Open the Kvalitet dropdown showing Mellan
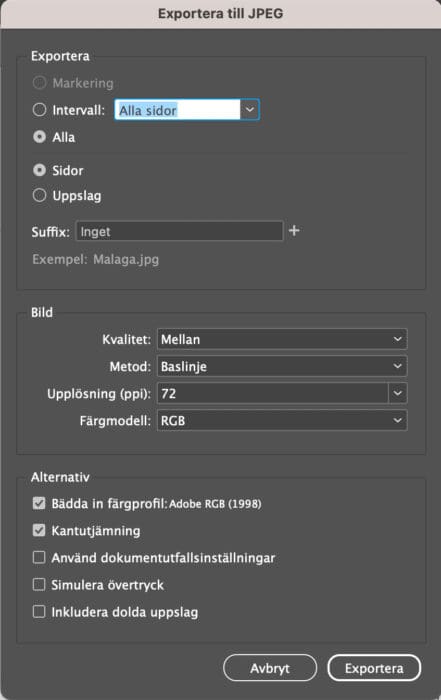Image resolution: width=441 pixels, height=700 pixels. 282,339
